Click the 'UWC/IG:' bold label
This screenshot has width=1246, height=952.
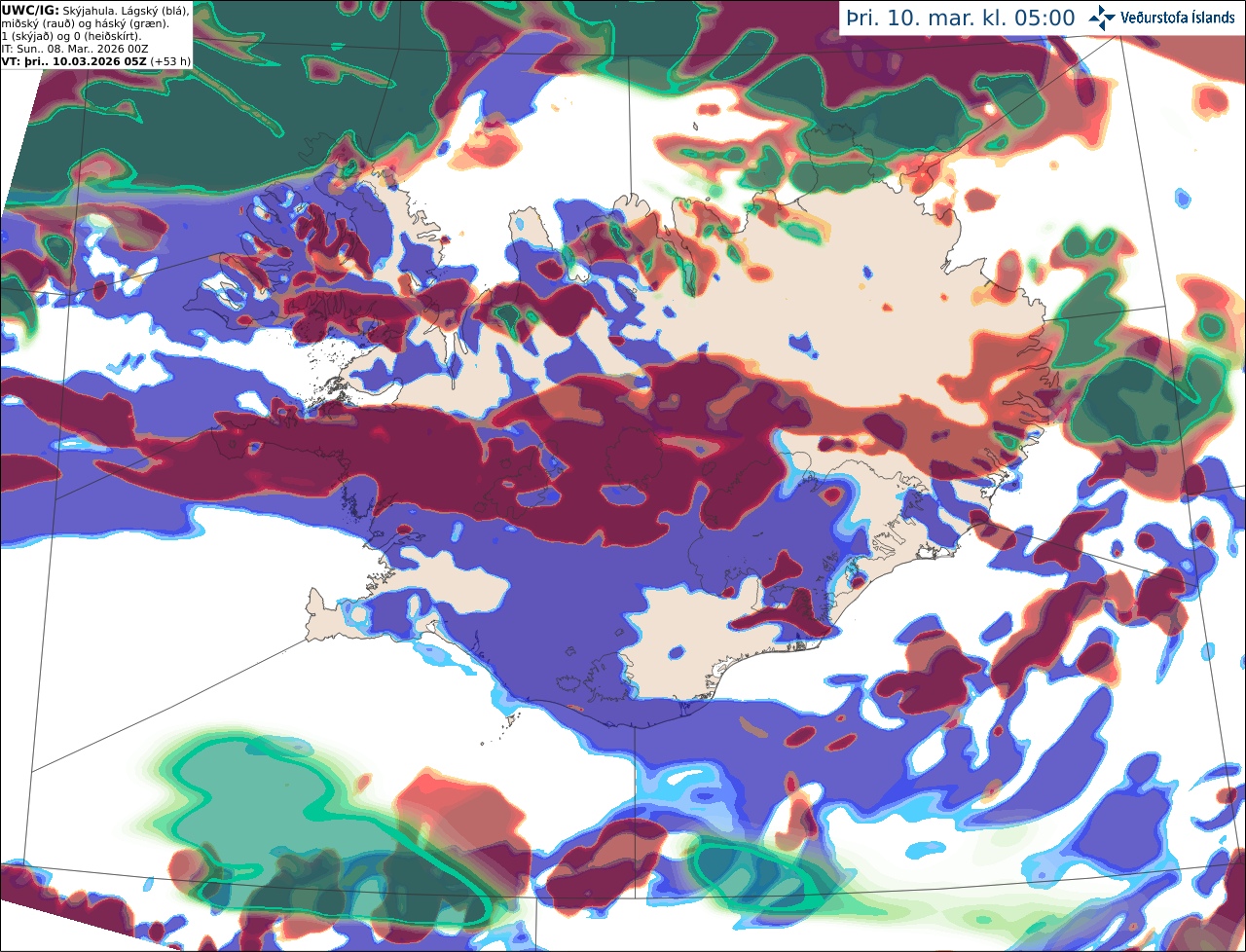click(30, 10)
